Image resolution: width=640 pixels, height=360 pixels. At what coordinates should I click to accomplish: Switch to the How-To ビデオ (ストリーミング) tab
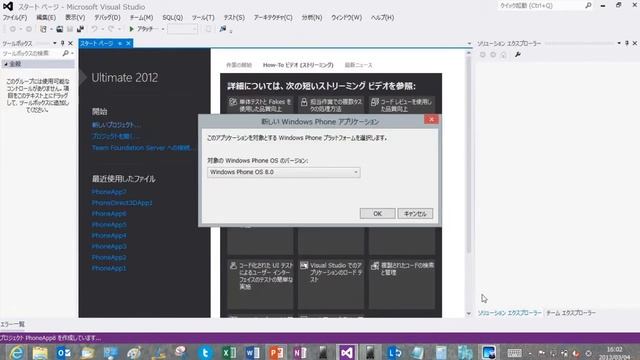[x=298, y=65]
